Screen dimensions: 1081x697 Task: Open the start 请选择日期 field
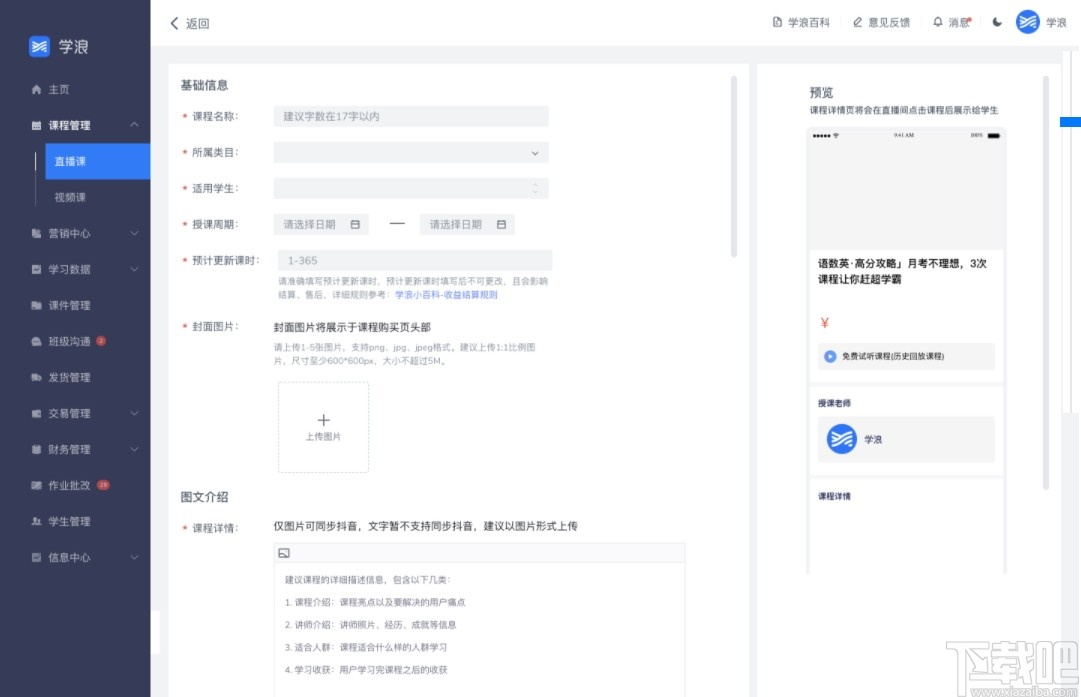pyautogui.click(x=321, y=225)
